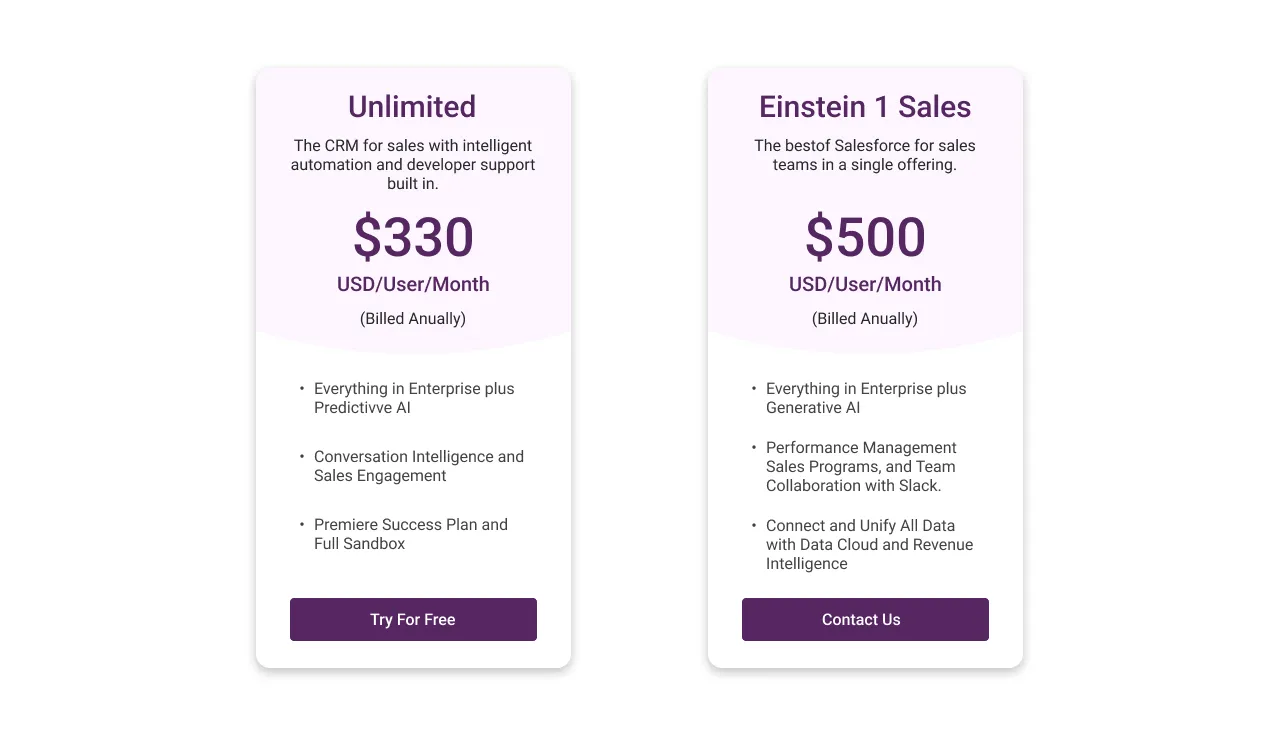This screenshot has height=736, width=1280.
Task: Select the Everything in Enterprise plus Generative AI bullet
Action: 866,398
